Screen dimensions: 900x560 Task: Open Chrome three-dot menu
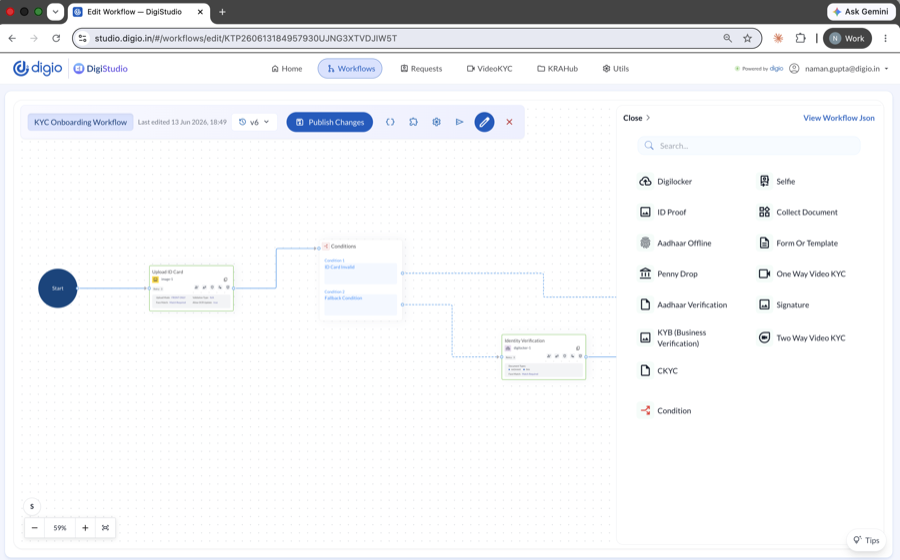click(885, 38)
